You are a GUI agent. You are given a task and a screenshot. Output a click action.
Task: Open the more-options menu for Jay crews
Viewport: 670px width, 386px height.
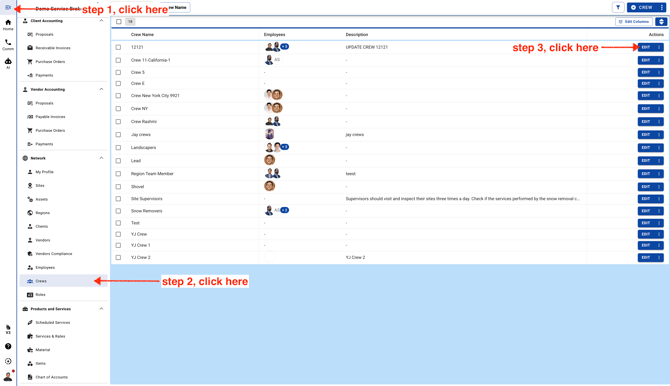[659, 135]
